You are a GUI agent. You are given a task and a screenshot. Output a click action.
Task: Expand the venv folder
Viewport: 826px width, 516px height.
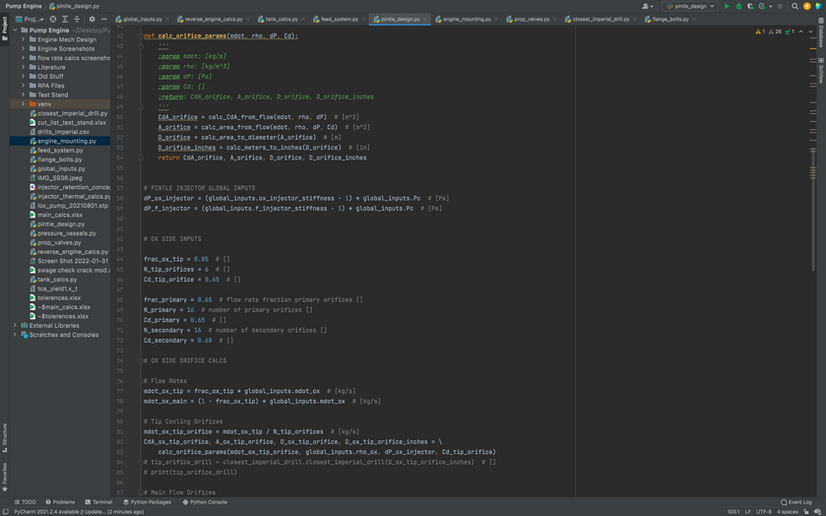pyautogui.click(x=23, y=103)
